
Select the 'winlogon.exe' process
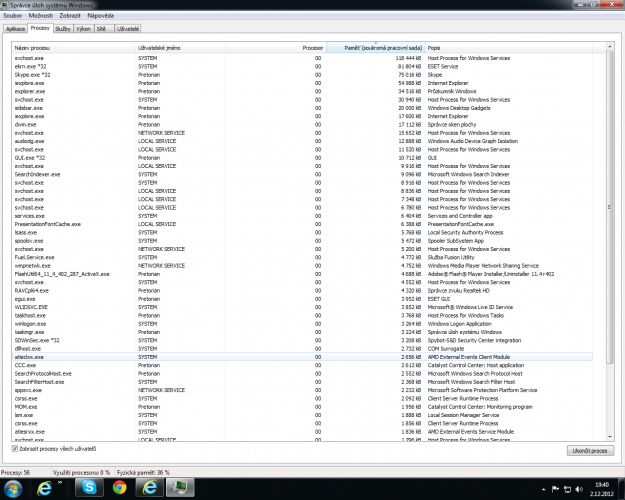coord(302,324)
